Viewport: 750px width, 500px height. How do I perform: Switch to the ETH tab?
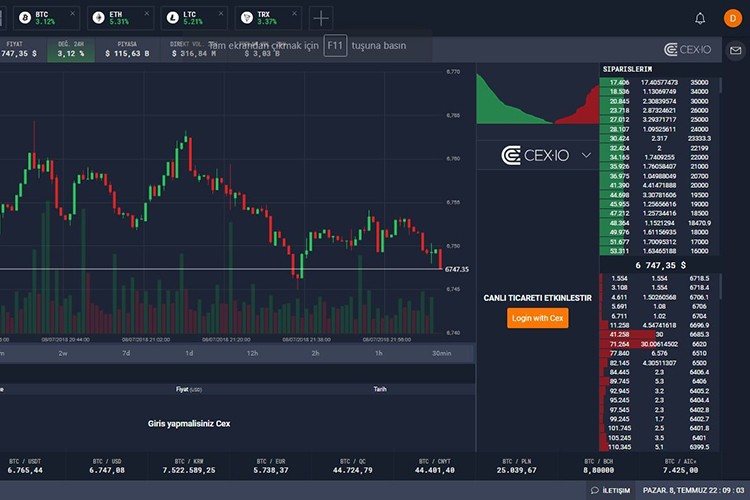click(119, 18)
